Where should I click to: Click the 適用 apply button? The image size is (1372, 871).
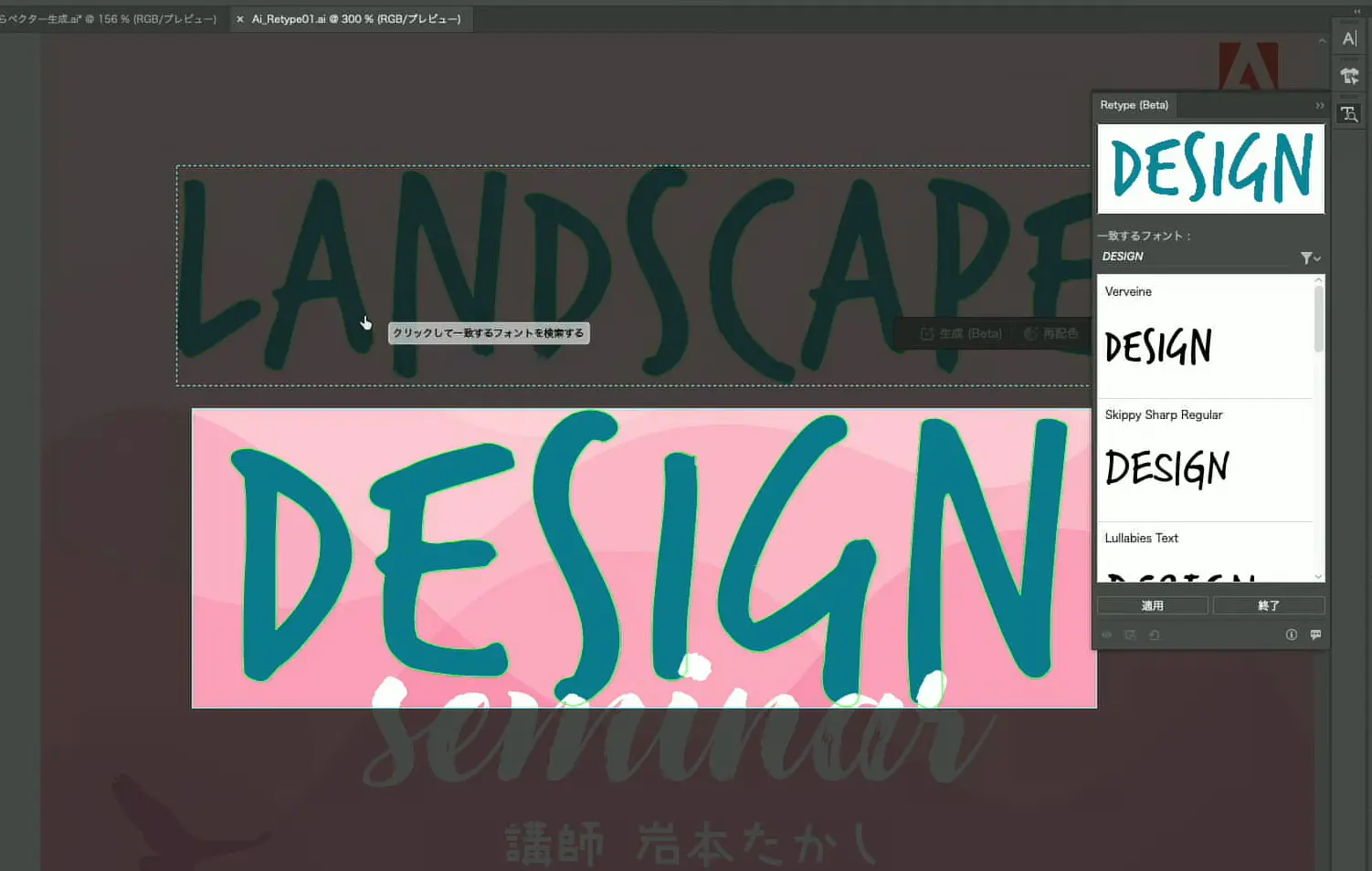[x=1152, y=605]
